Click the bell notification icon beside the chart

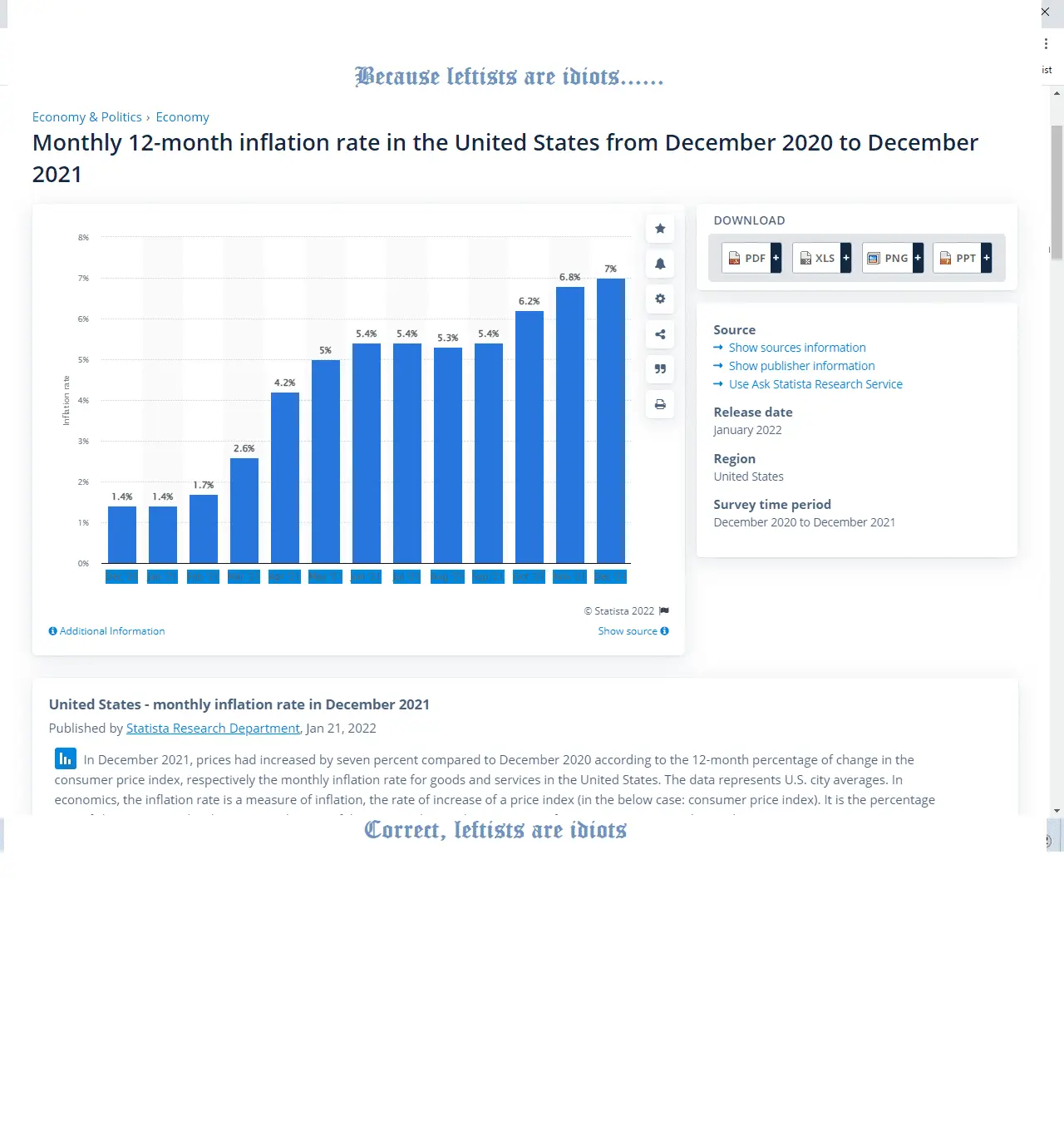click(660, 264)
